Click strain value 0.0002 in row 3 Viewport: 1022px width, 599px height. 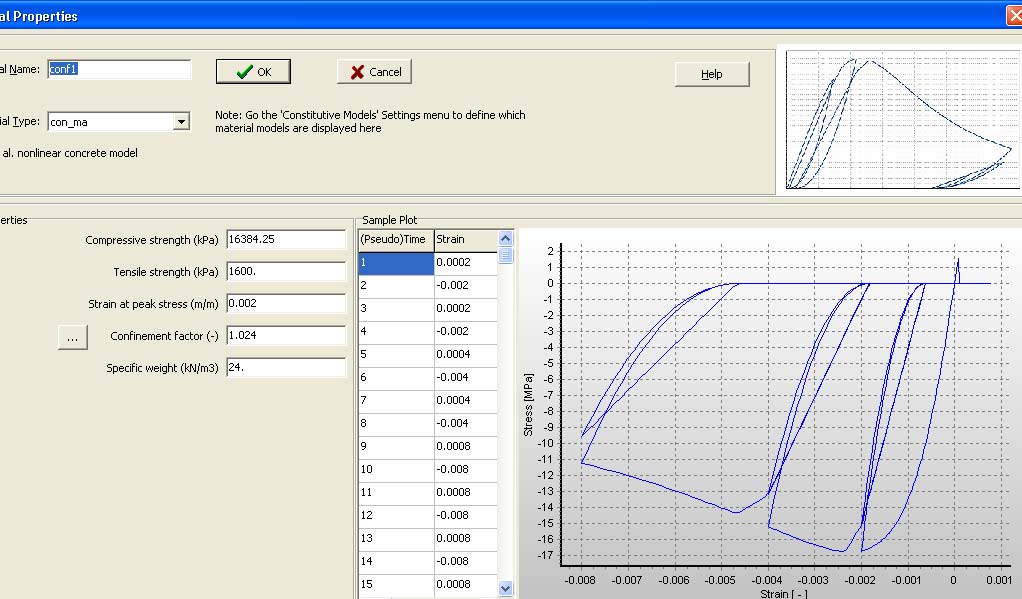pos(465,308)
